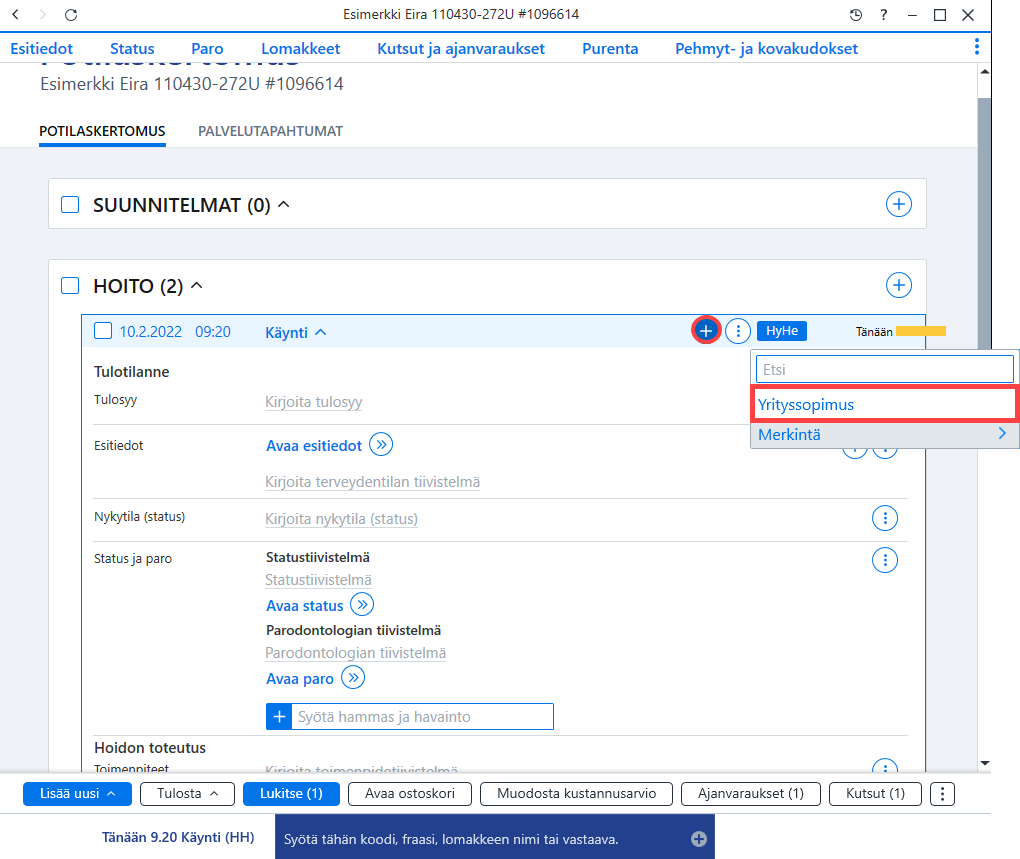
Task: Click Tänään 9.20 Käynti (HH) label
Action: pos(178,838)
